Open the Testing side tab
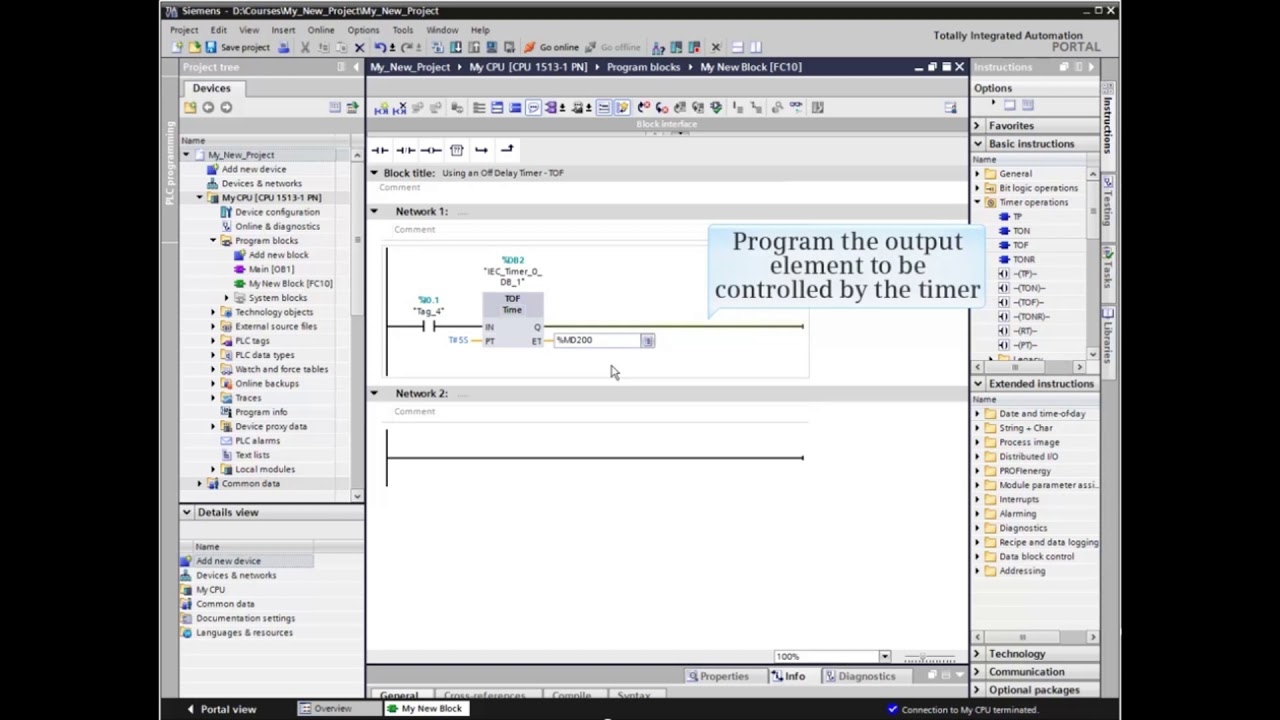Image resolution: width=1280 pixels, height=720 pixels. coord(1107,202)
